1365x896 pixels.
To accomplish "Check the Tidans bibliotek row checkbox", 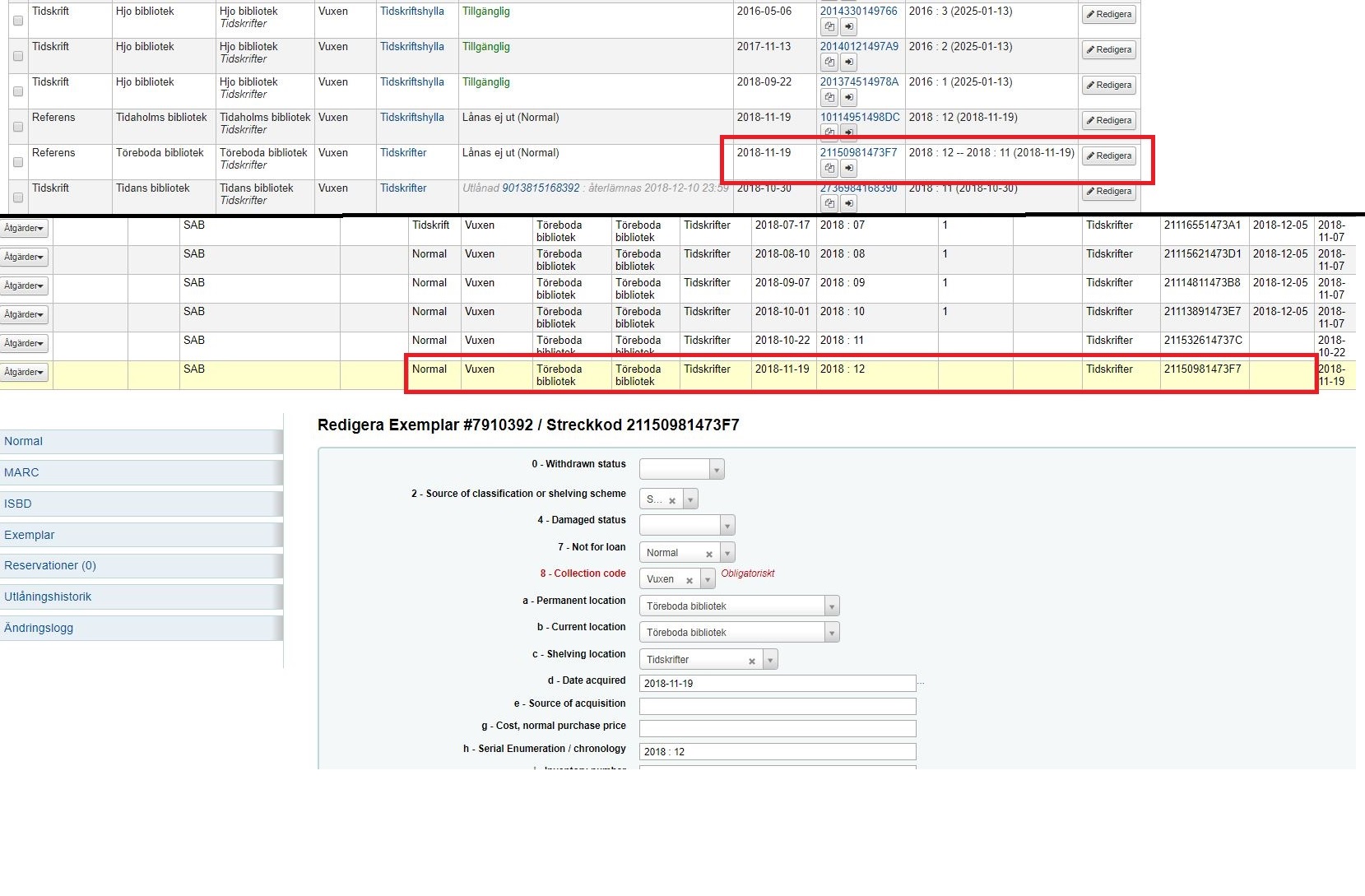I will (x=18, y=197).
